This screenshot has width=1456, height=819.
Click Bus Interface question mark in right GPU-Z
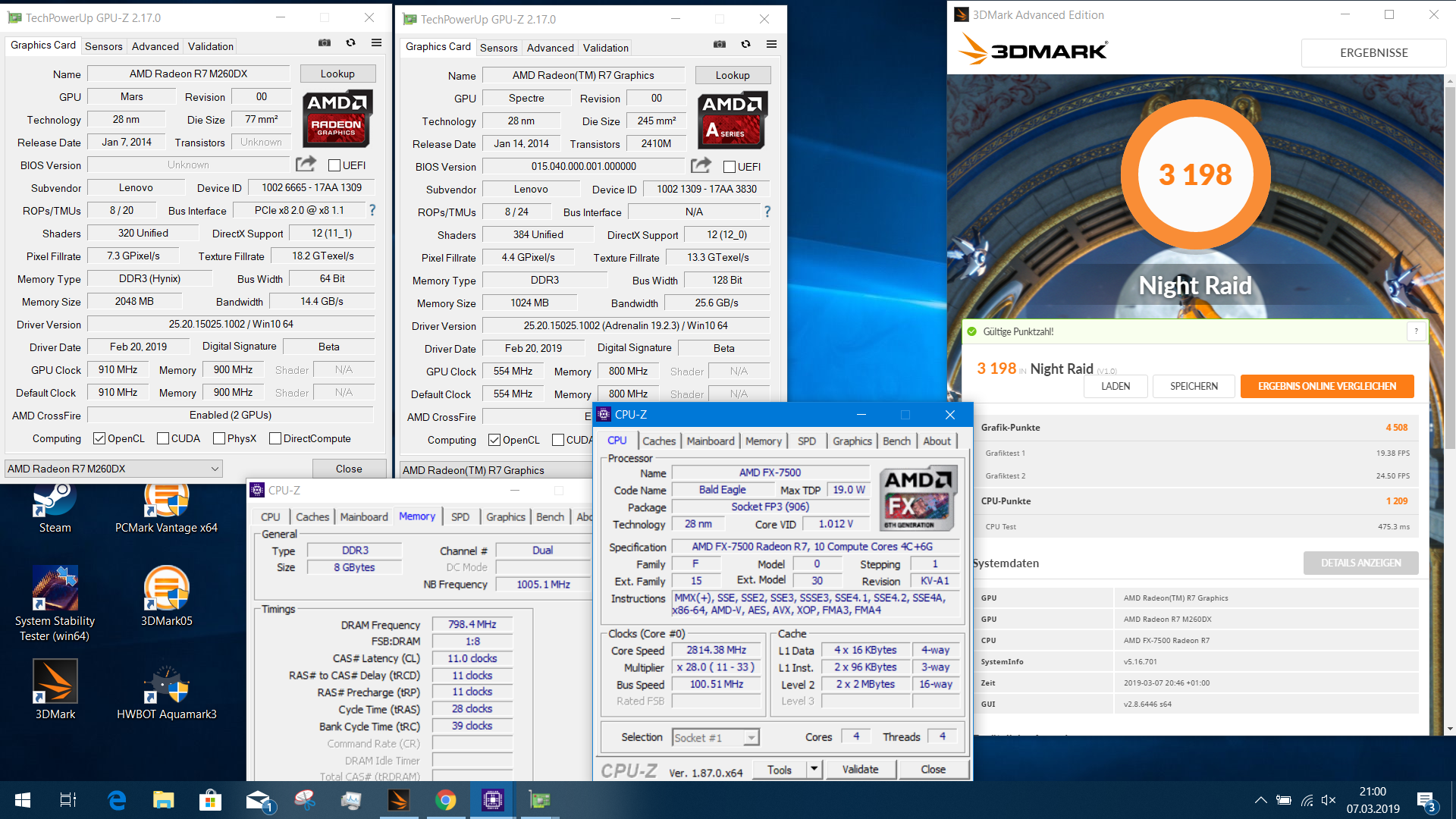coord(767,212)
